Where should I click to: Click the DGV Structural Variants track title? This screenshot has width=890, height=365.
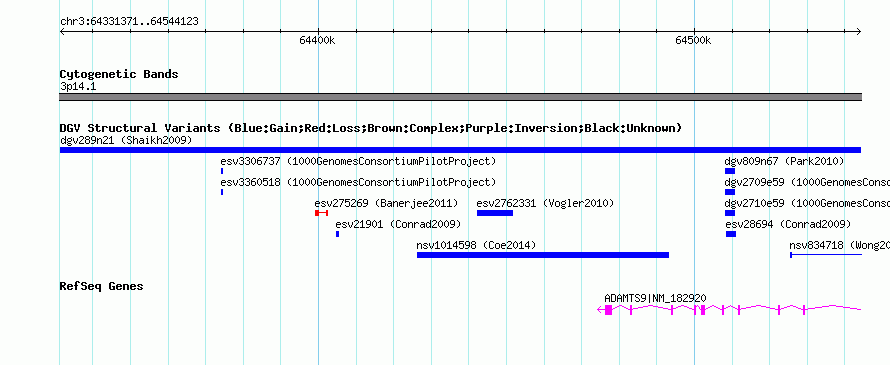371,128
